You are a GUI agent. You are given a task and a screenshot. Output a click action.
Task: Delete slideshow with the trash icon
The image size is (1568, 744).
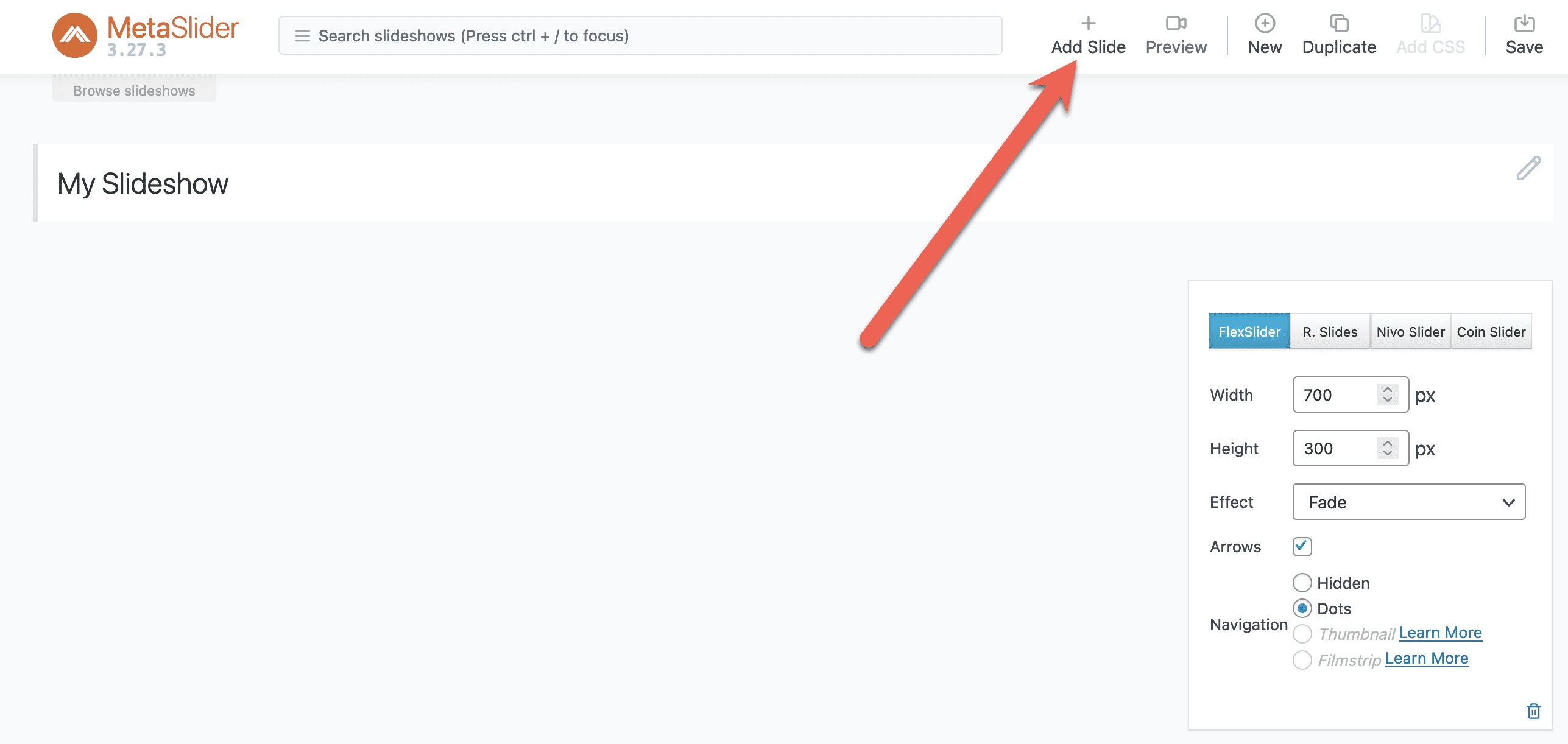(x=1533, y=711)
